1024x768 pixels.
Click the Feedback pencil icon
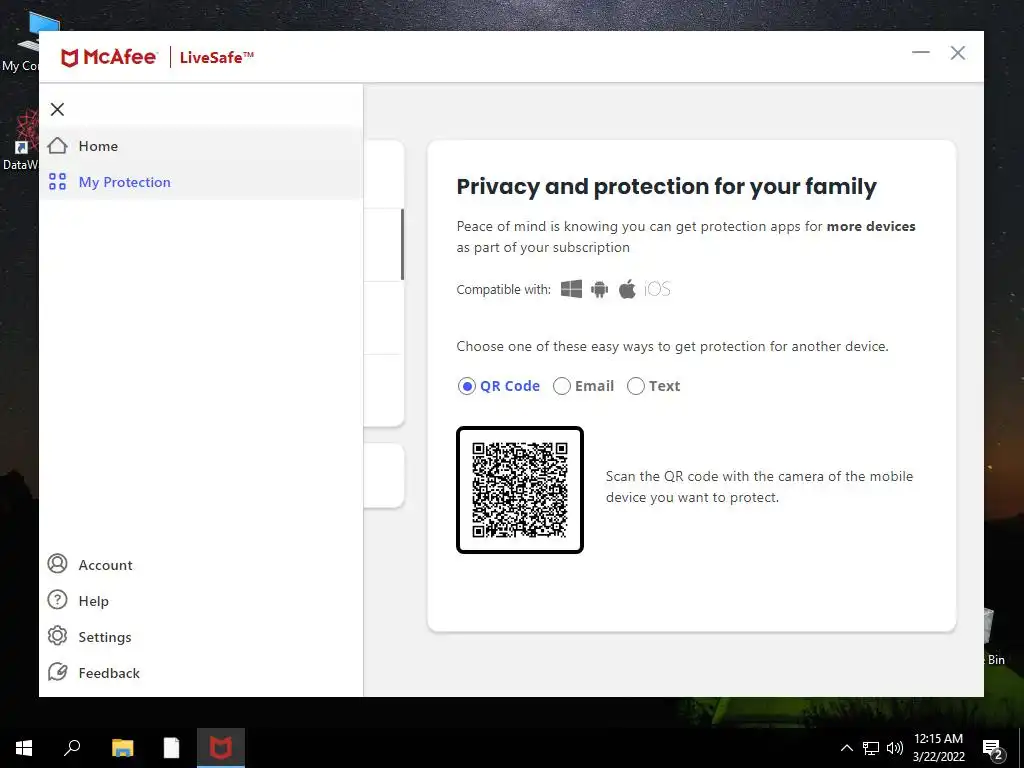(57, 671)
